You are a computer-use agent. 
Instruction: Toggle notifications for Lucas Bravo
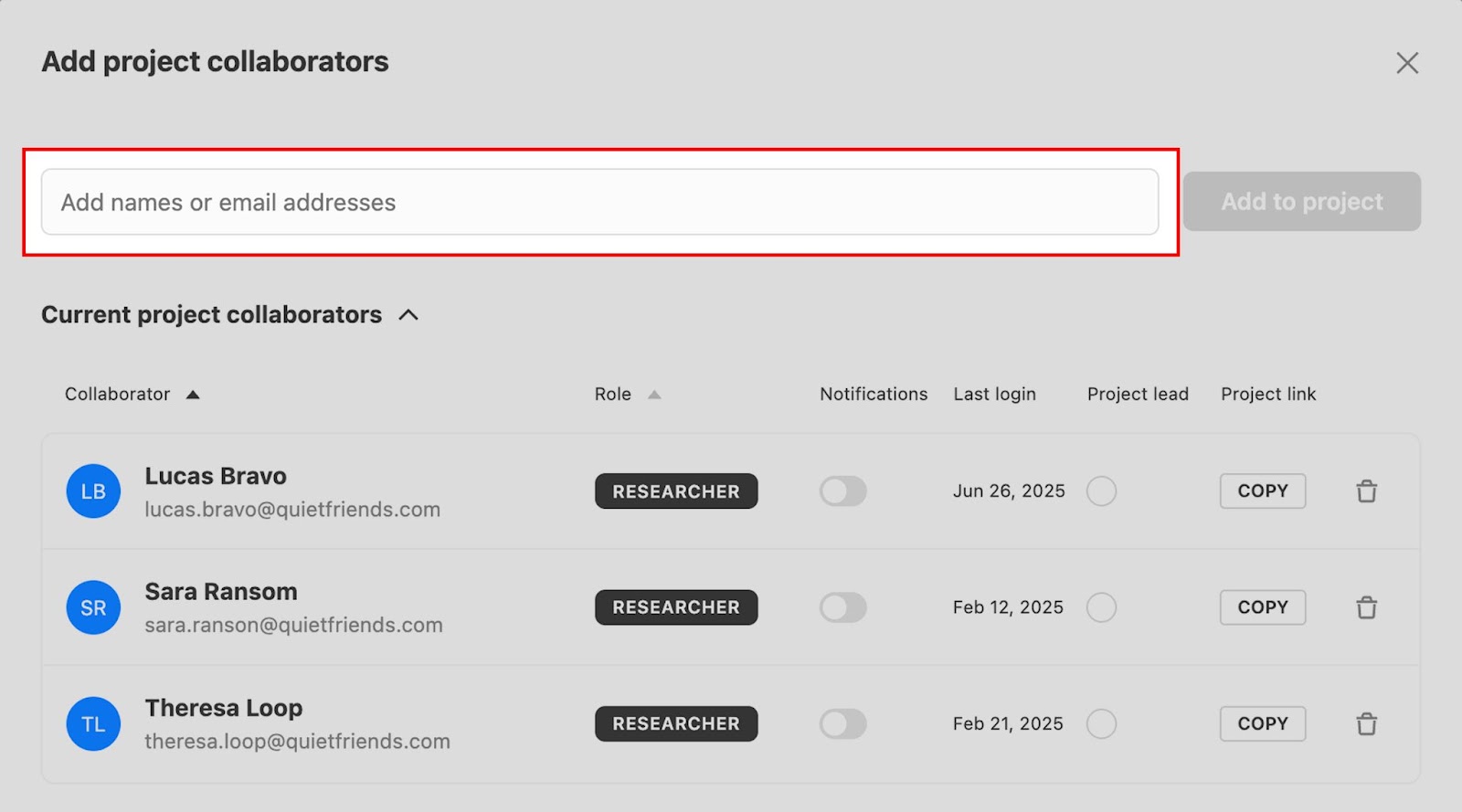pos(842,491)
